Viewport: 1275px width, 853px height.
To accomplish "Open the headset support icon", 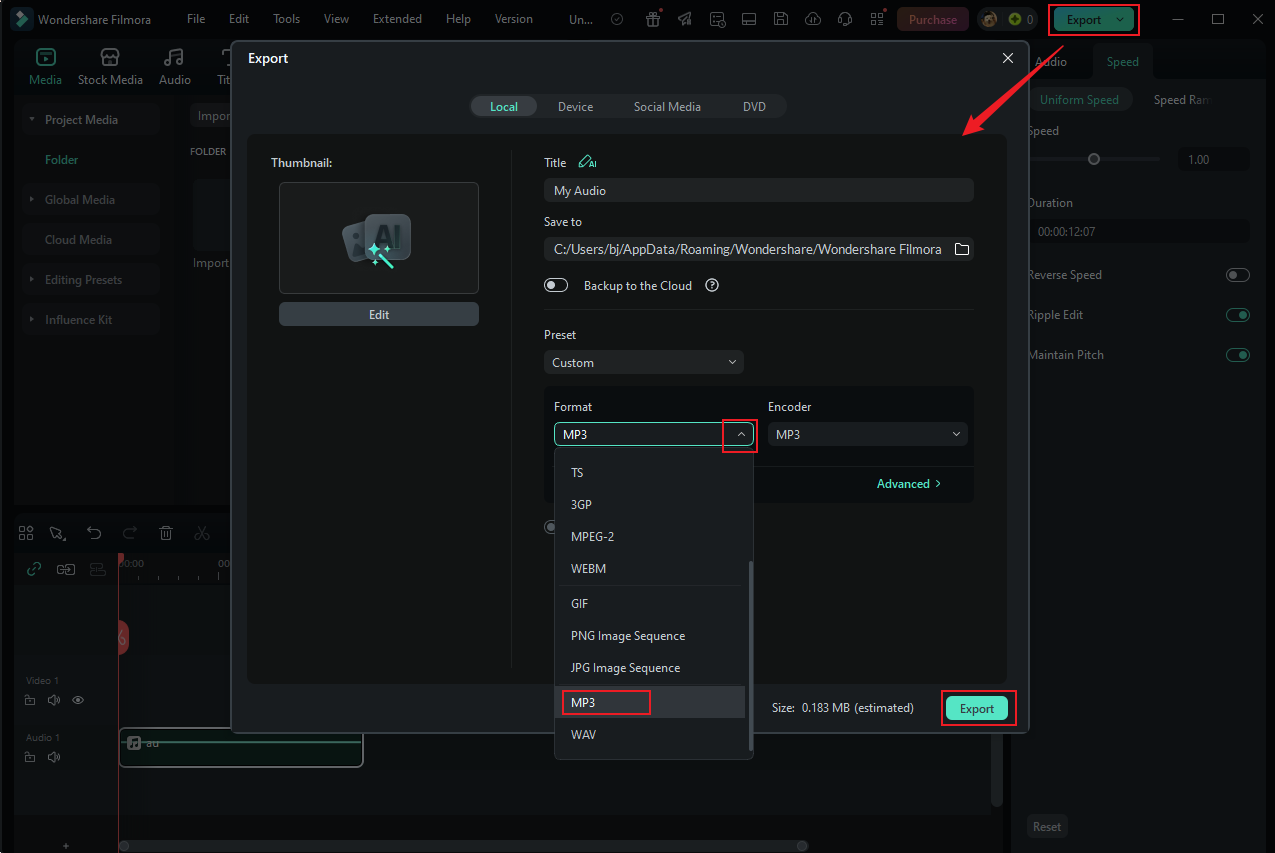I will (x=845, y=19).
